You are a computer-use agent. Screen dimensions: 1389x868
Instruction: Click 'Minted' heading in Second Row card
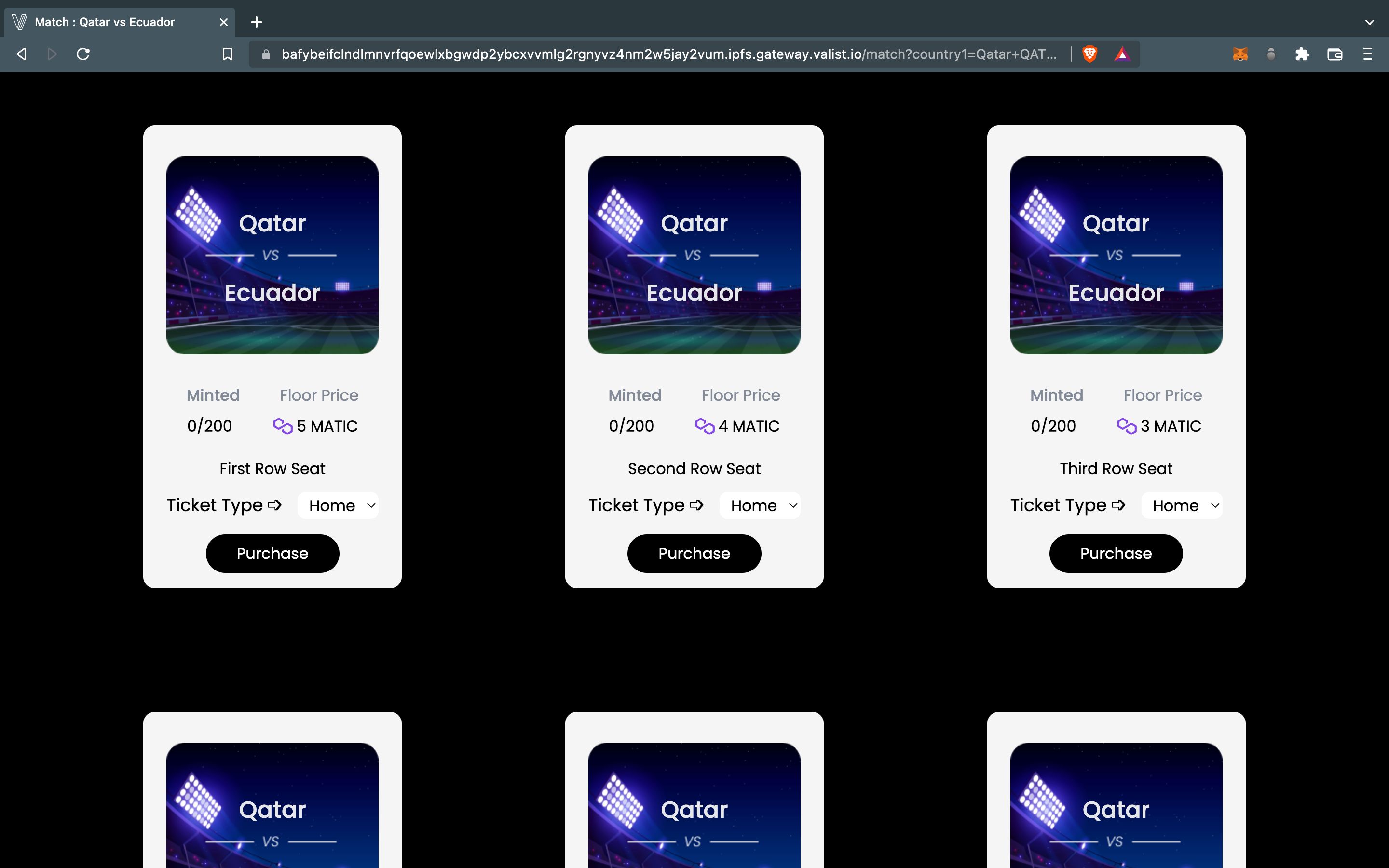click(x=635, y=395)
